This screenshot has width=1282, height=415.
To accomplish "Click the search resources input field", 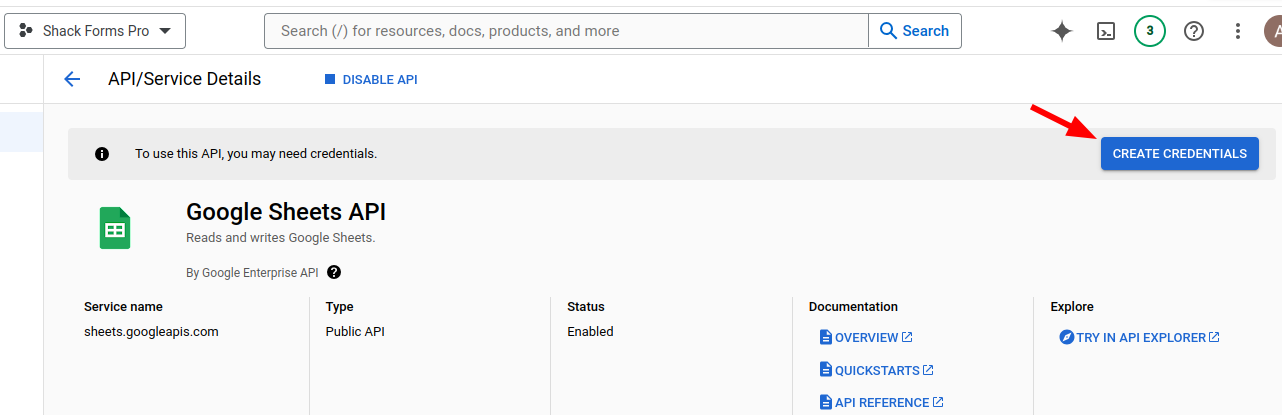I will click(566, 31).
